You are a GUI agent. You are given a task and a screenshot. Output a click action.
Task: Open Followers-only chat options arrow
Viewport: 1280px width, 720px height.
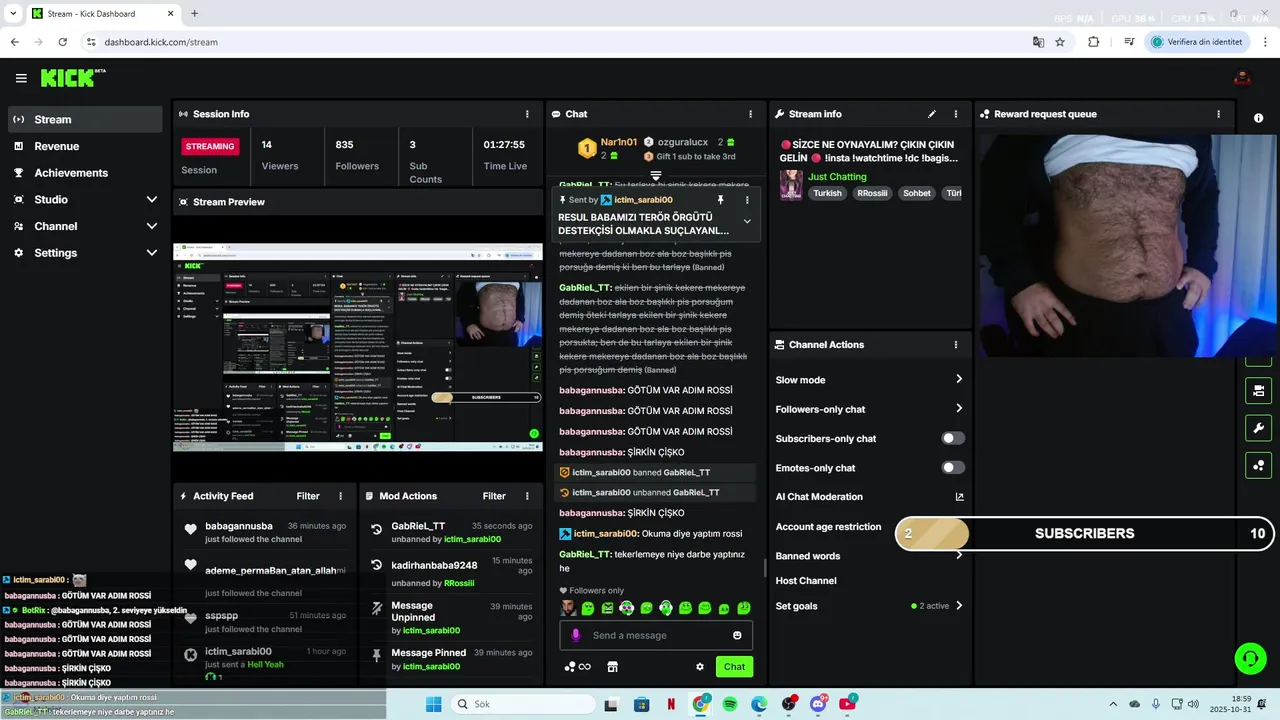(x=958, y=408)
